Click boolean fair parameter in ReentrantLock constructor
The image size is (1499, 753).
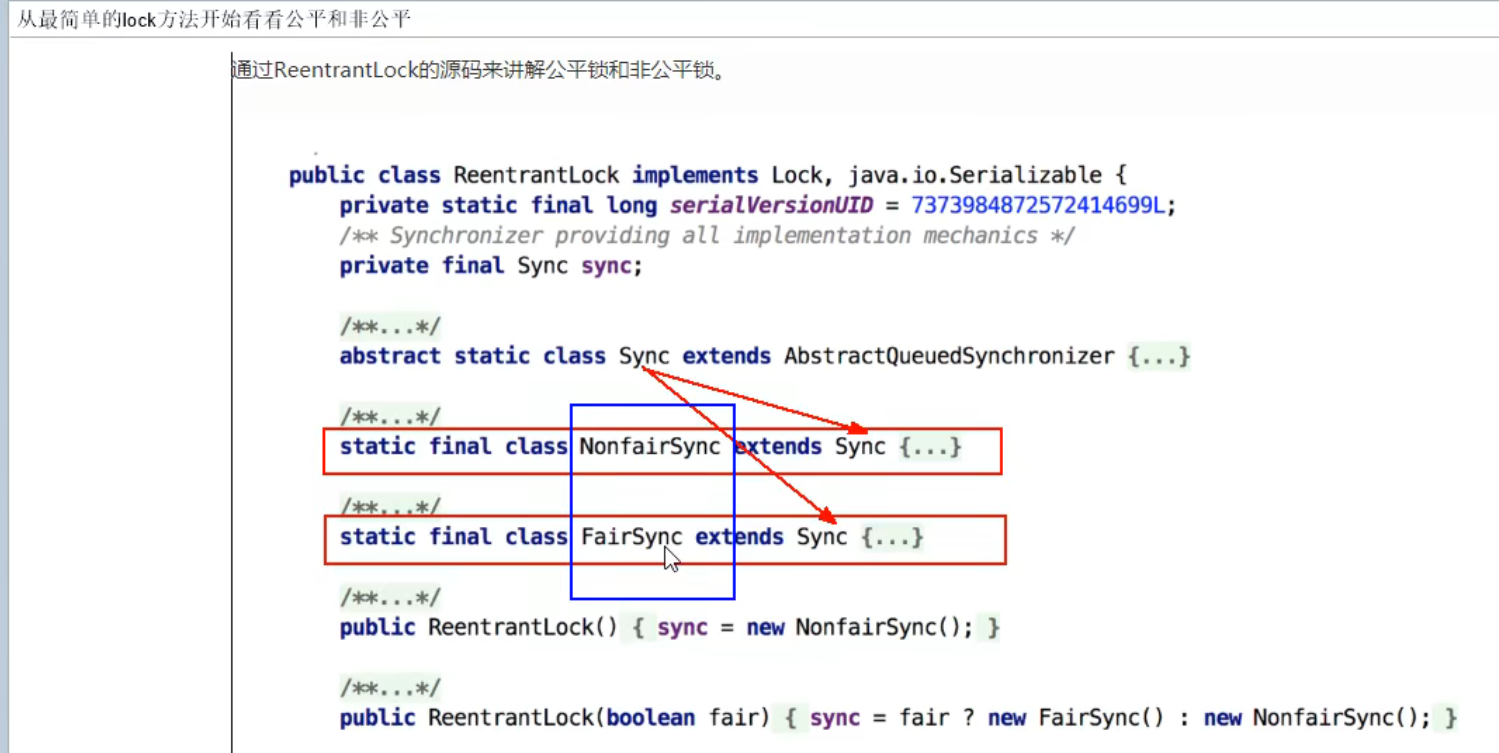(x=682, y=718)
